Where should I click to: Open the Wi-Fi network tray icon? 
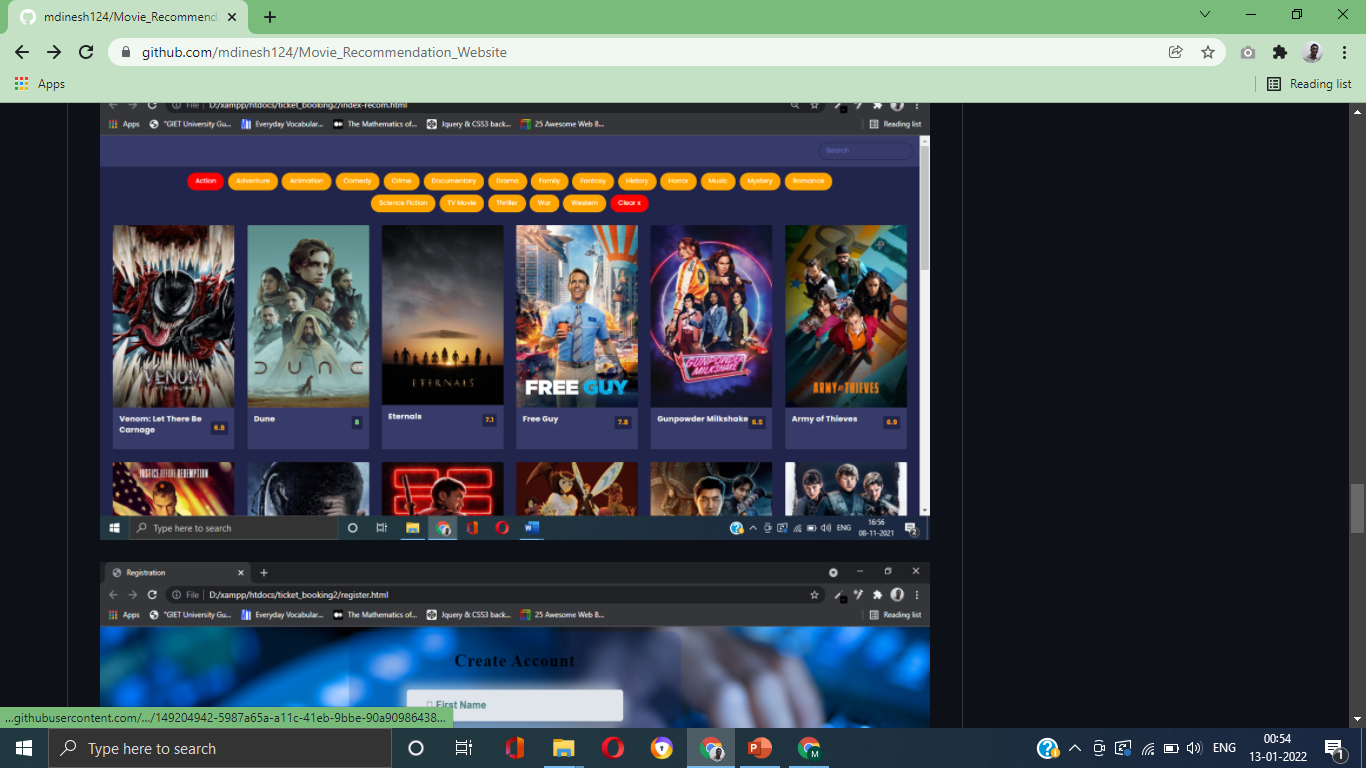[1147, 748]
